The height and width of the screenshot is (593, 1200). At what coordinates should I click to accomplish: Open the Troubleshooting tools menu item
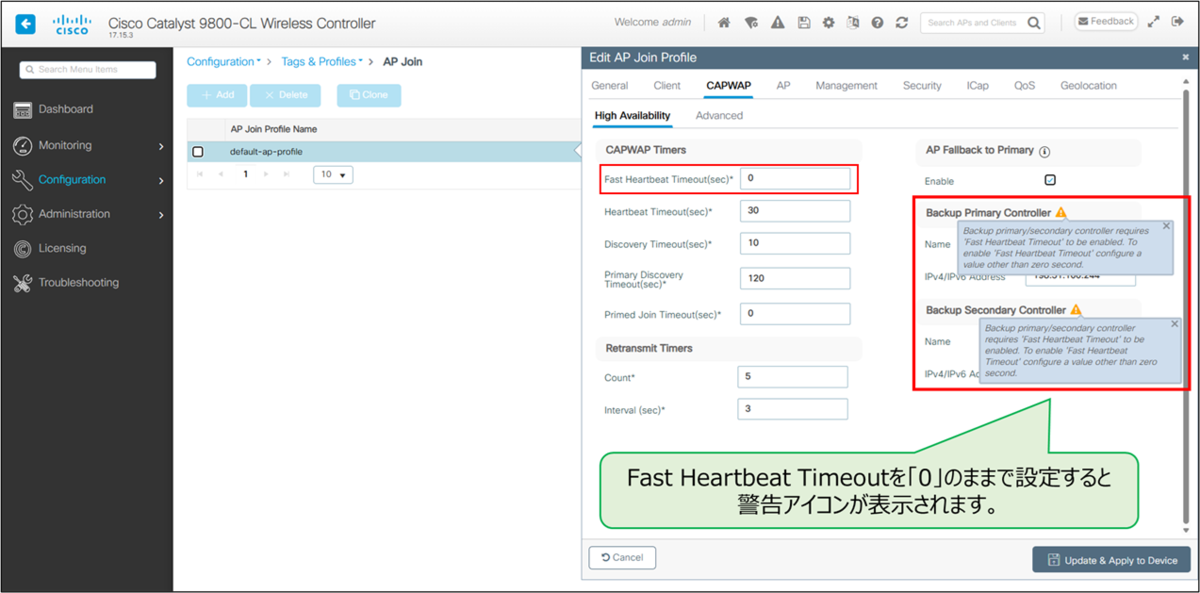pyautogui.click(x=78, y=282)
